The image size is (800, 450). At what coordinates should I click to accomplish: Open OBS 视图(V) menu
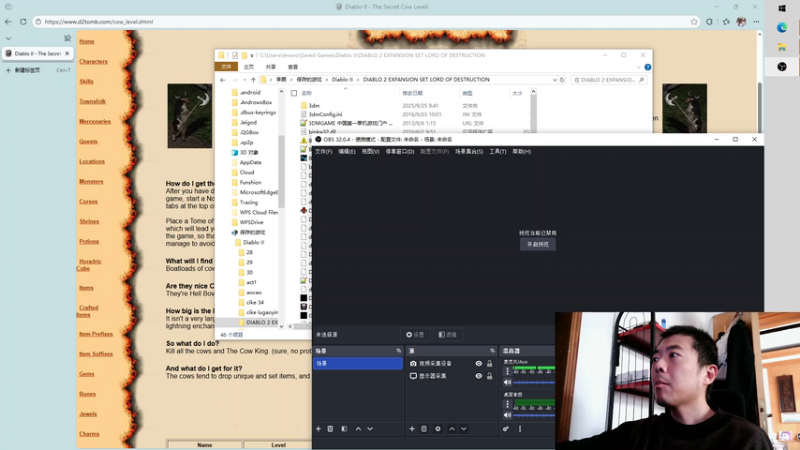click(370, 152)
